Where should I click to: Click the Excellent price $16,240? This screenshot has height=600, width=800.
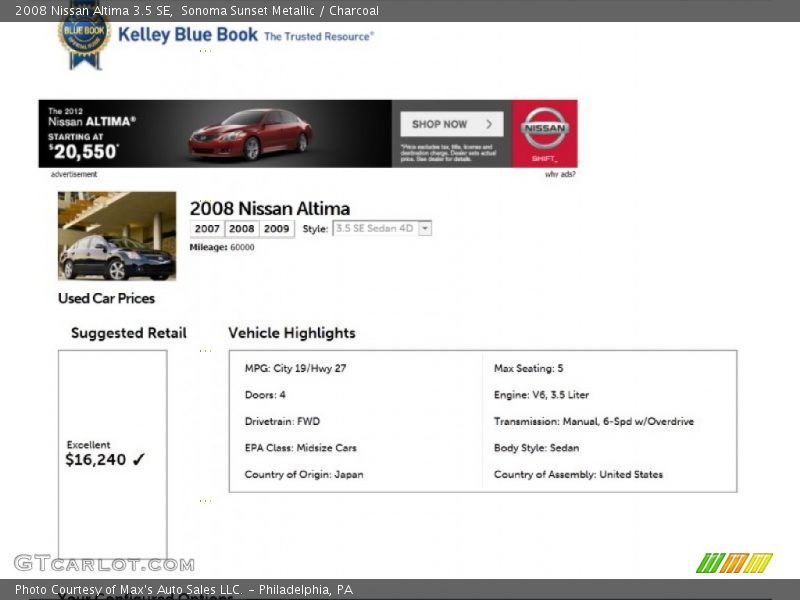click(x=95, y=460)
